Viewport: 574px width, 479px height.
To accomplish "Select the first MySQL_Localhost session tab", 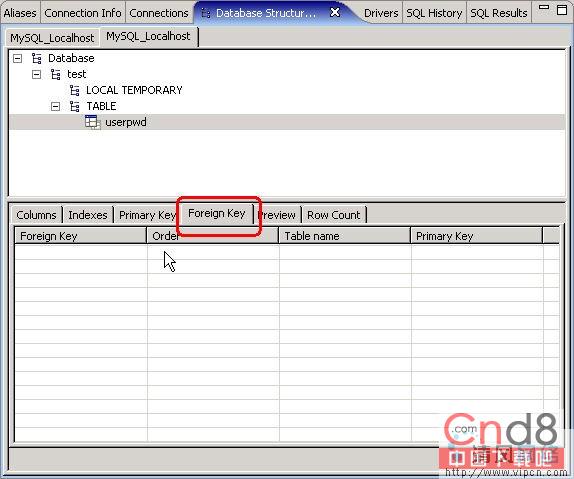I will (x=52, y=38).
